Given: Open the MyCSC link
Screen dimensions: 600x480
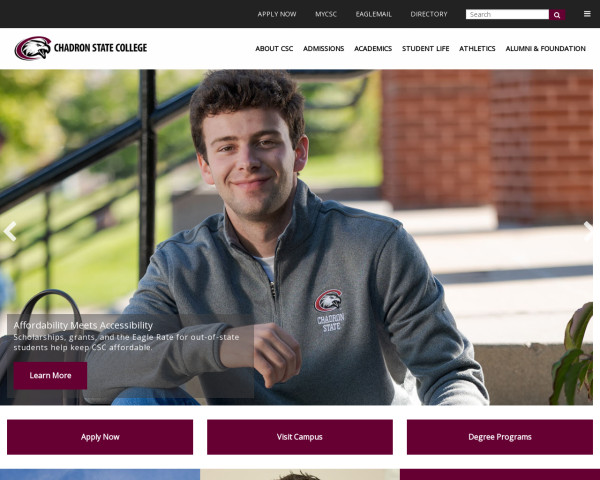Looking at the screenshot, I should click(326, 14).
